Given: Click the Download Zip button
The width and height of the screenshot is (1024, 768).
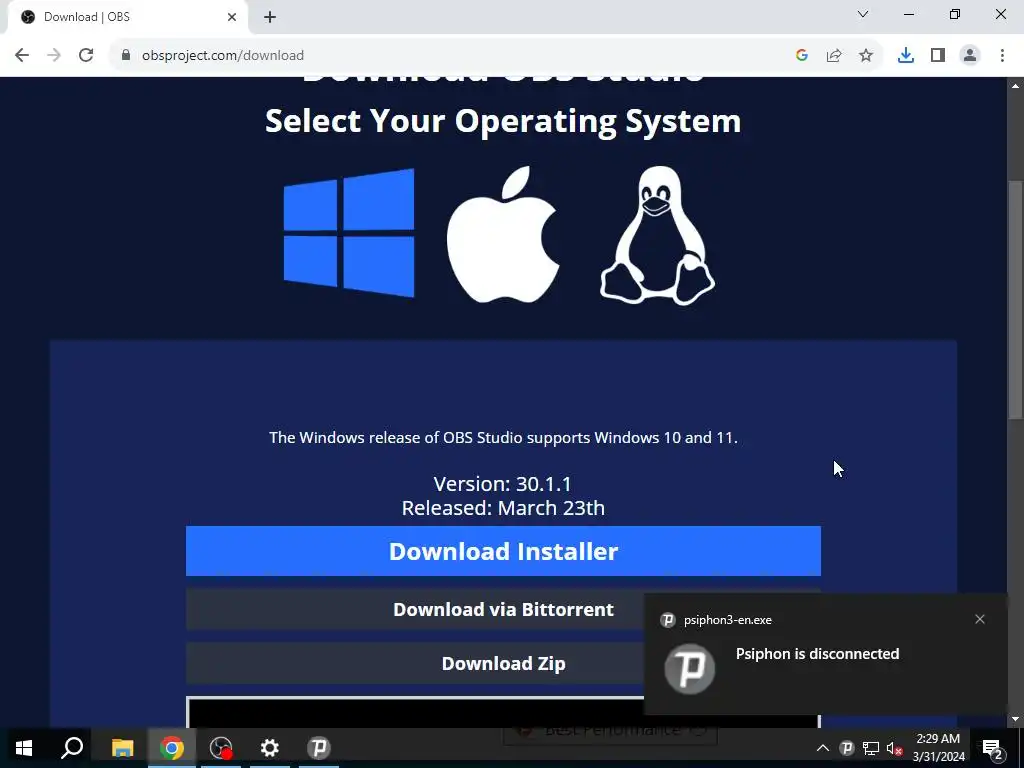Looking at the screenshot, I should coord(503,664).
